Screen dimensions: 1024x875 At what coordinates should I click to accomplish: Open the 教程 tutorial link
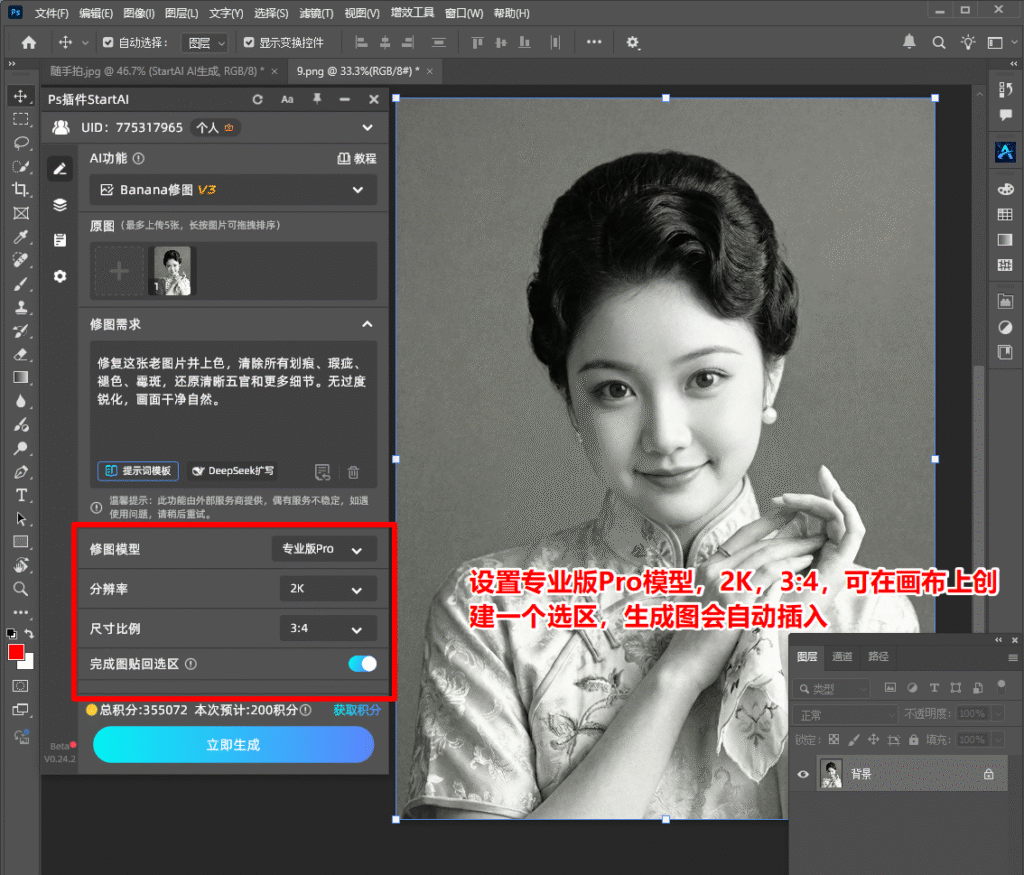[x=357, y=159]
